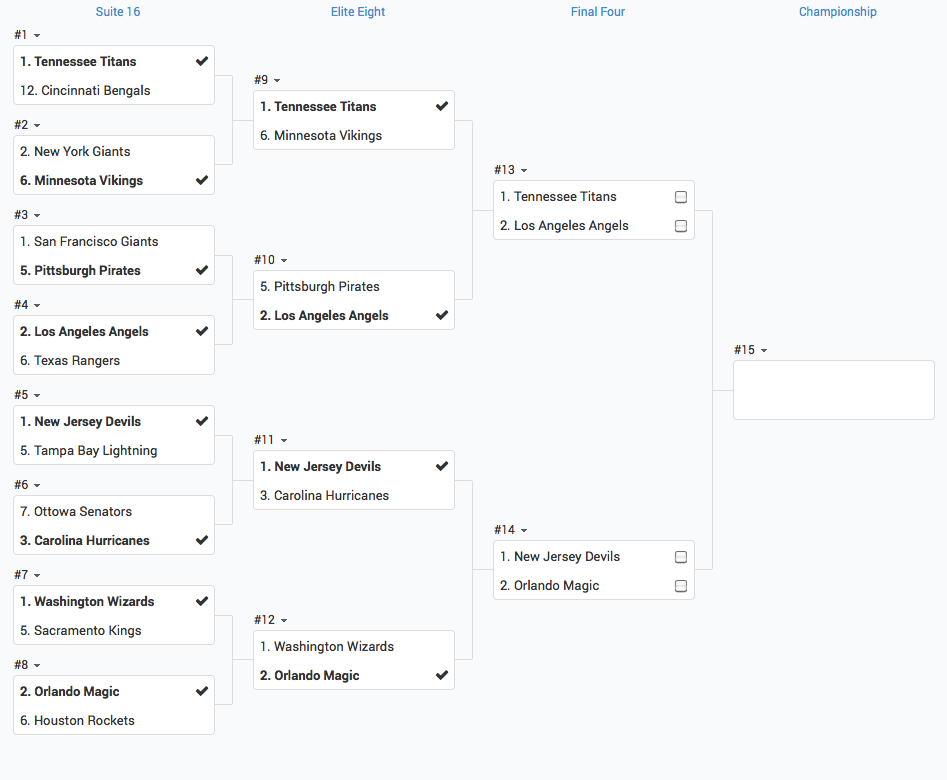Click the checkmark beside Carolina Hurricanes in match #6

click(x=202, y=540)
